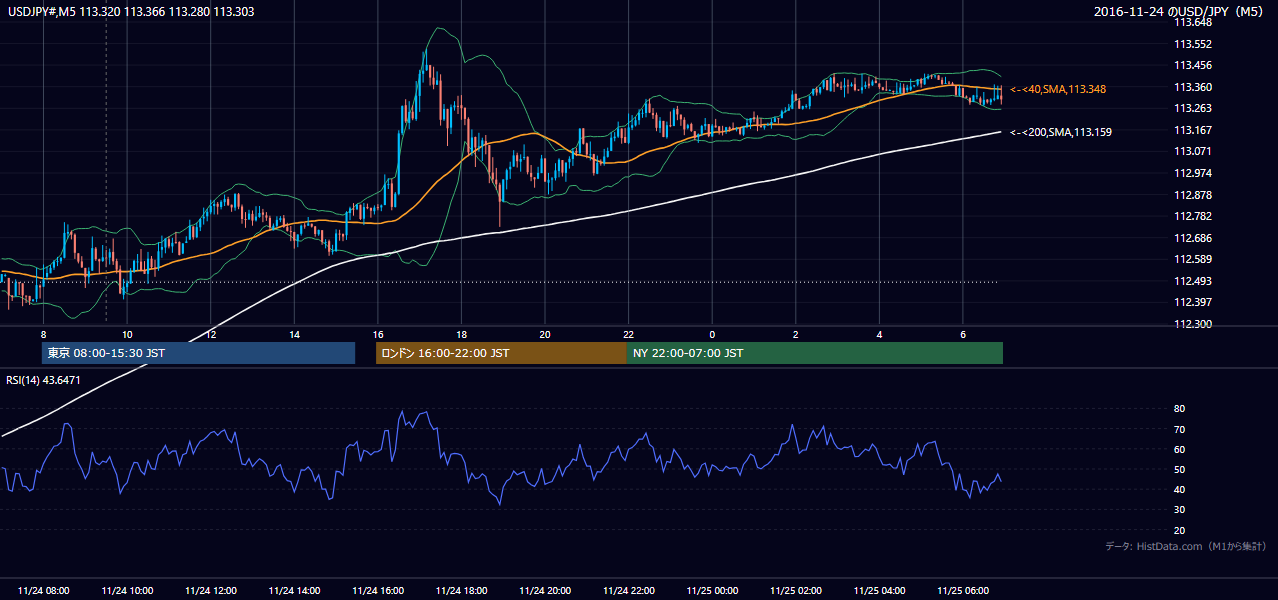Click the bottom 11/24 10:00 time label
This screenshot has height=600, width=1278.
[127, 591]
